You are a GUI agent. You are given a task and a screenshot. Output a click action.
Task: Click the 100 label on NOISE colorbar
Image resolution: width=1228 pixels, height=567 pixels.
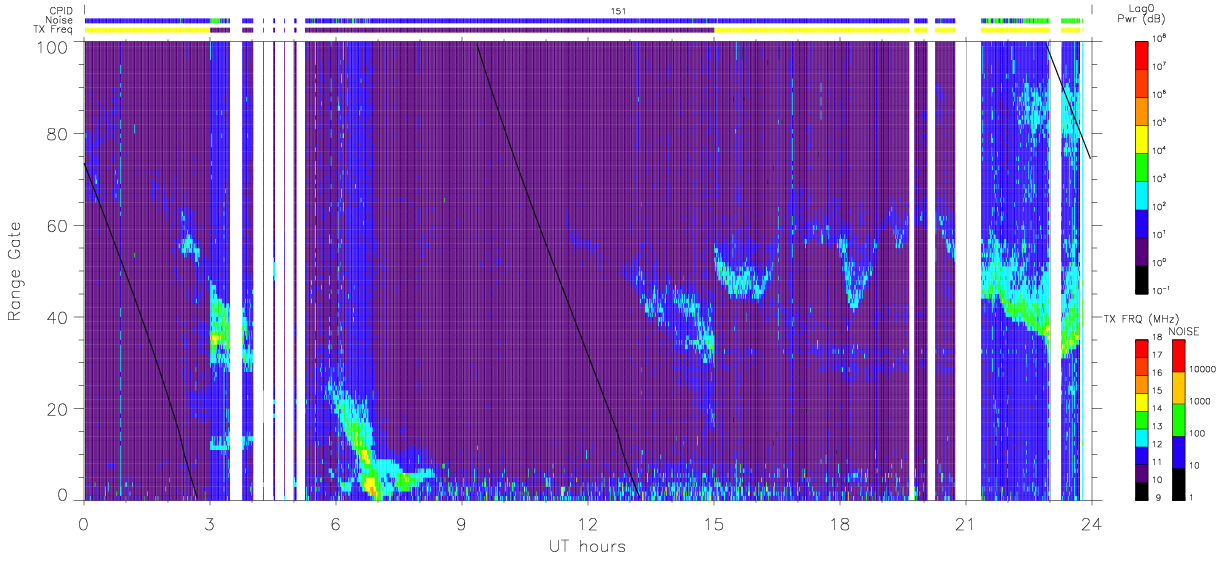tap(1197, 433)
